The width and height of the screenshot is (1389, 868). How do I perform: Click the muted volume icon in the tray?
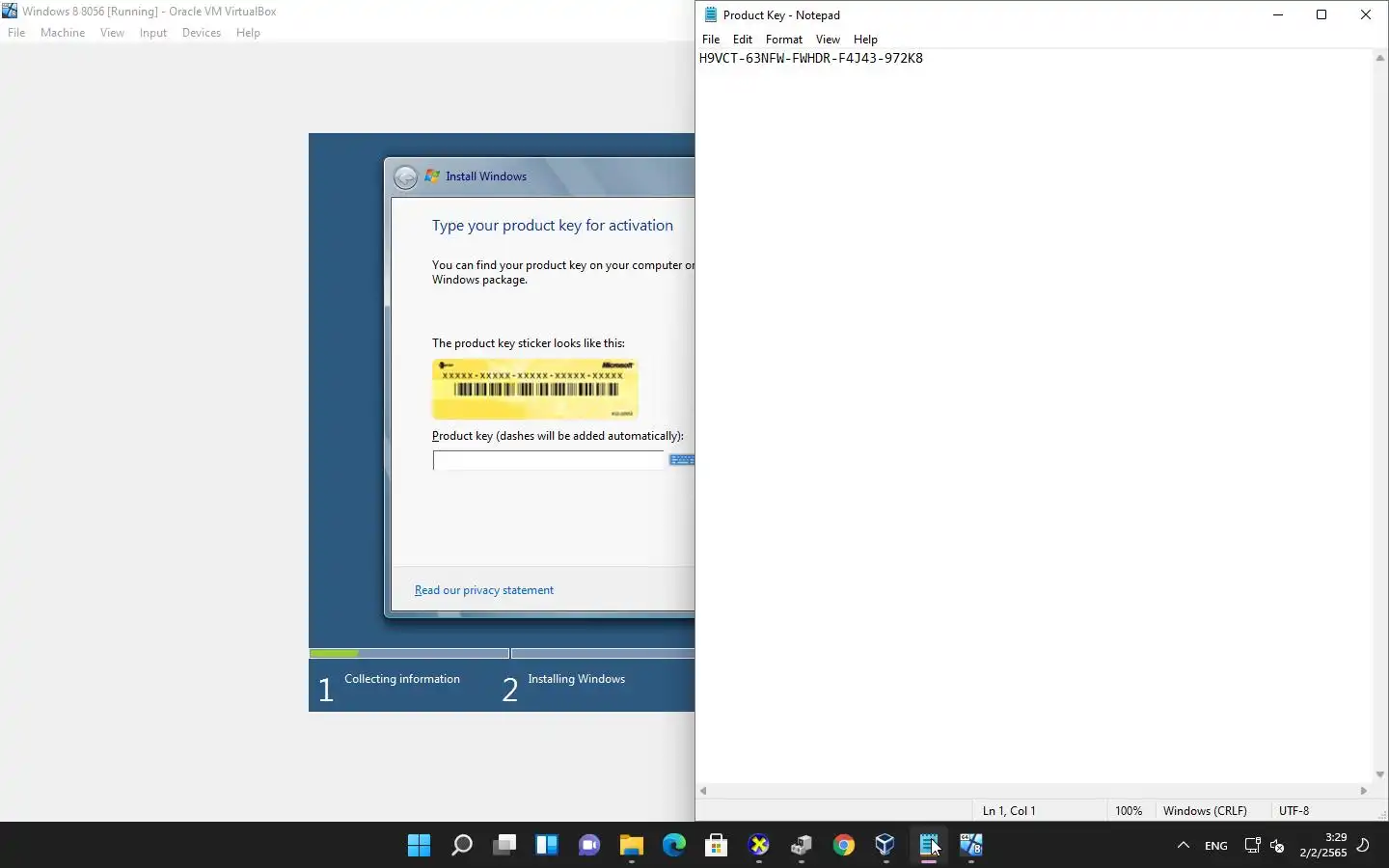(x=1277, y=846)
